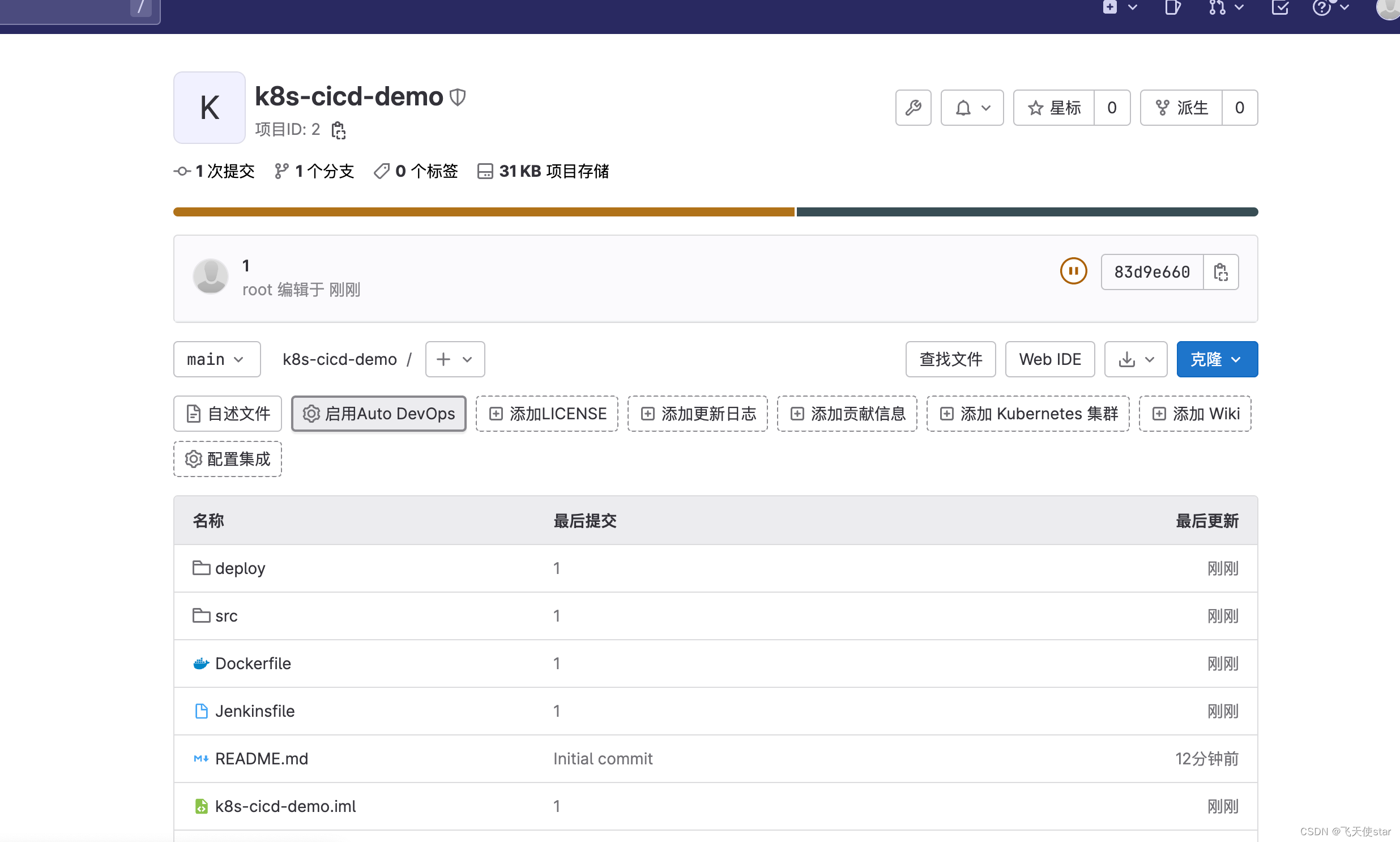Screen dimensions: 1400x842
Task: Open the src folder
Action: [226, 616]
